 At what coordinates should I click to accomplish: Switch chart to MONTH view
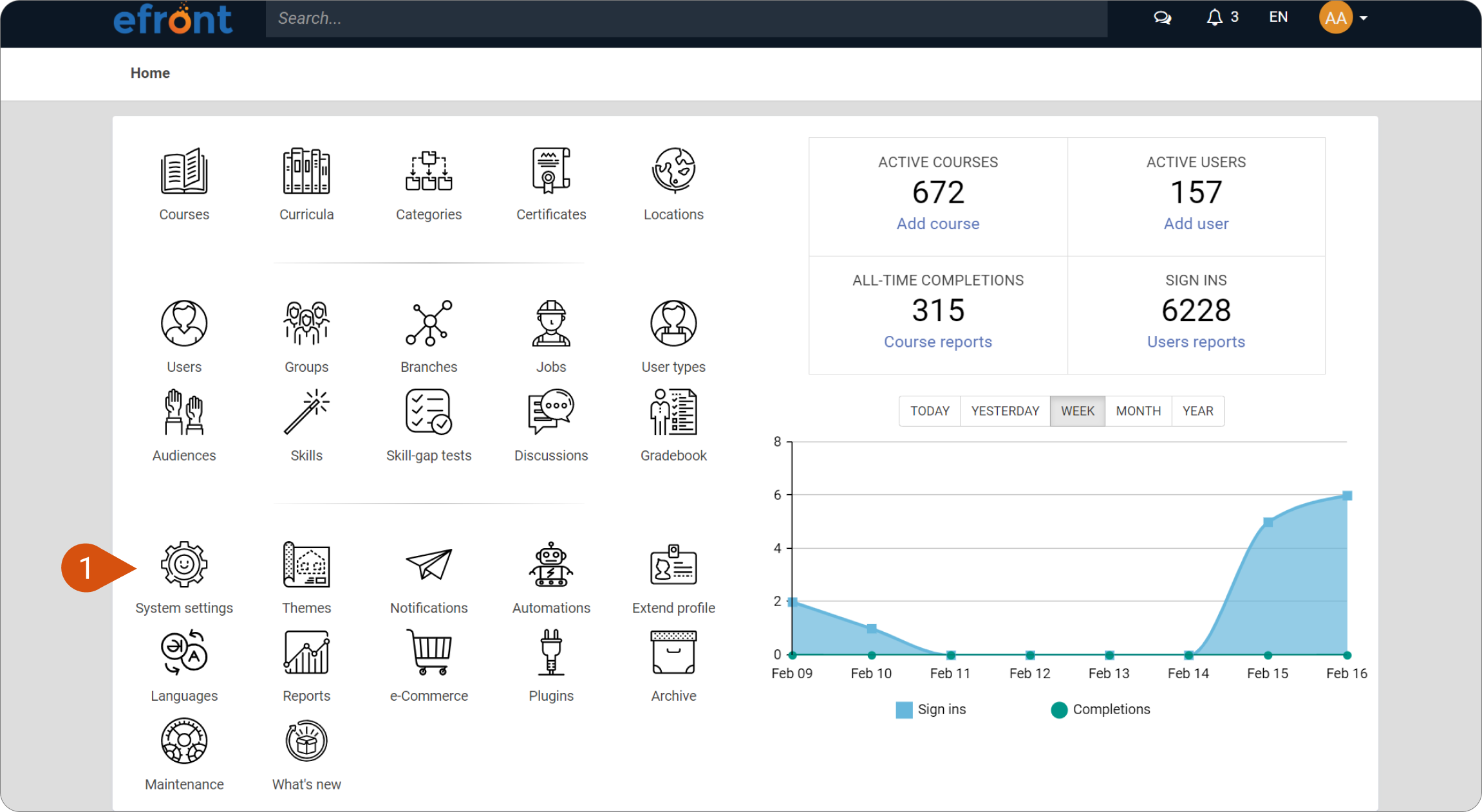[x=1138, y=411]
